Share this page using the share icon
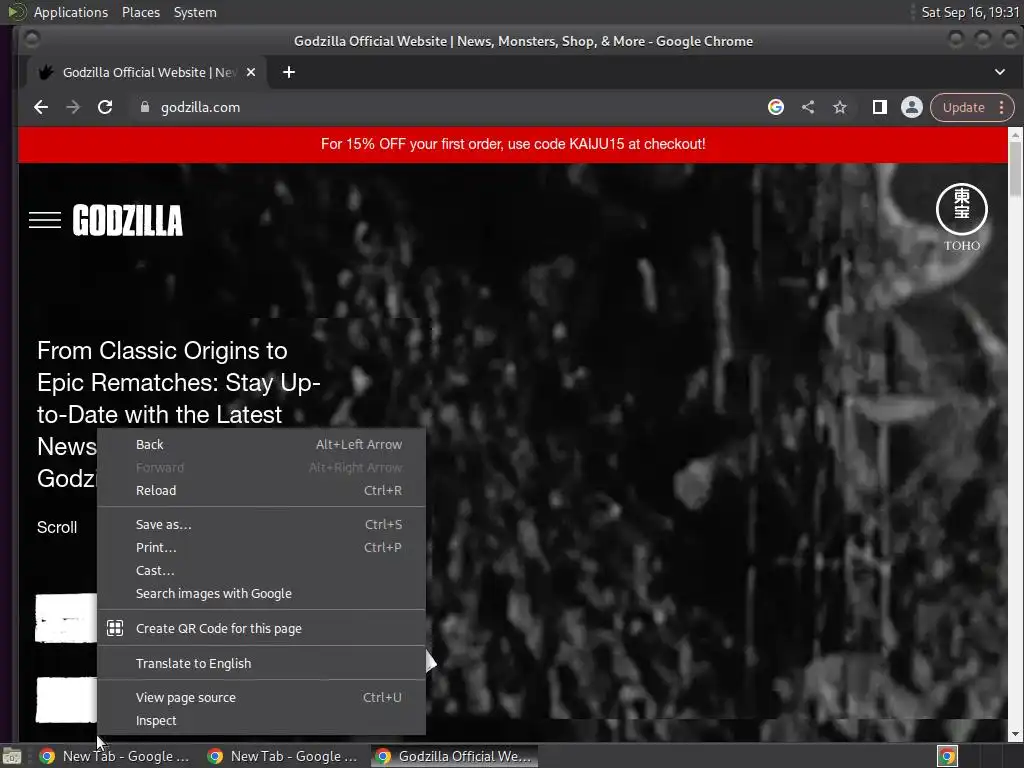 808,107
